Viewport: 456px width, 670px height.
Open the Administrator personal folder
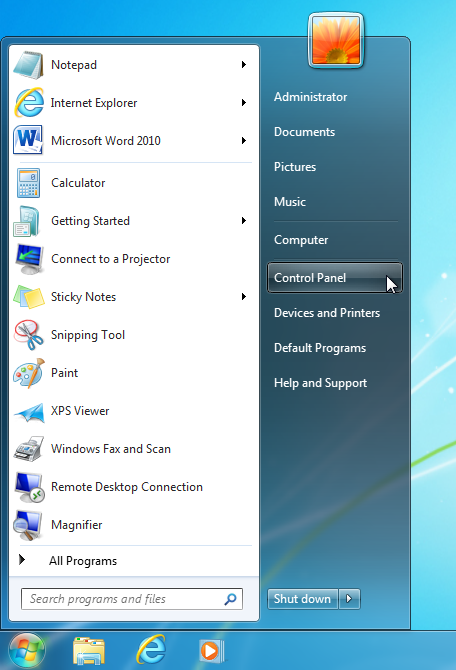coord(310,97)
